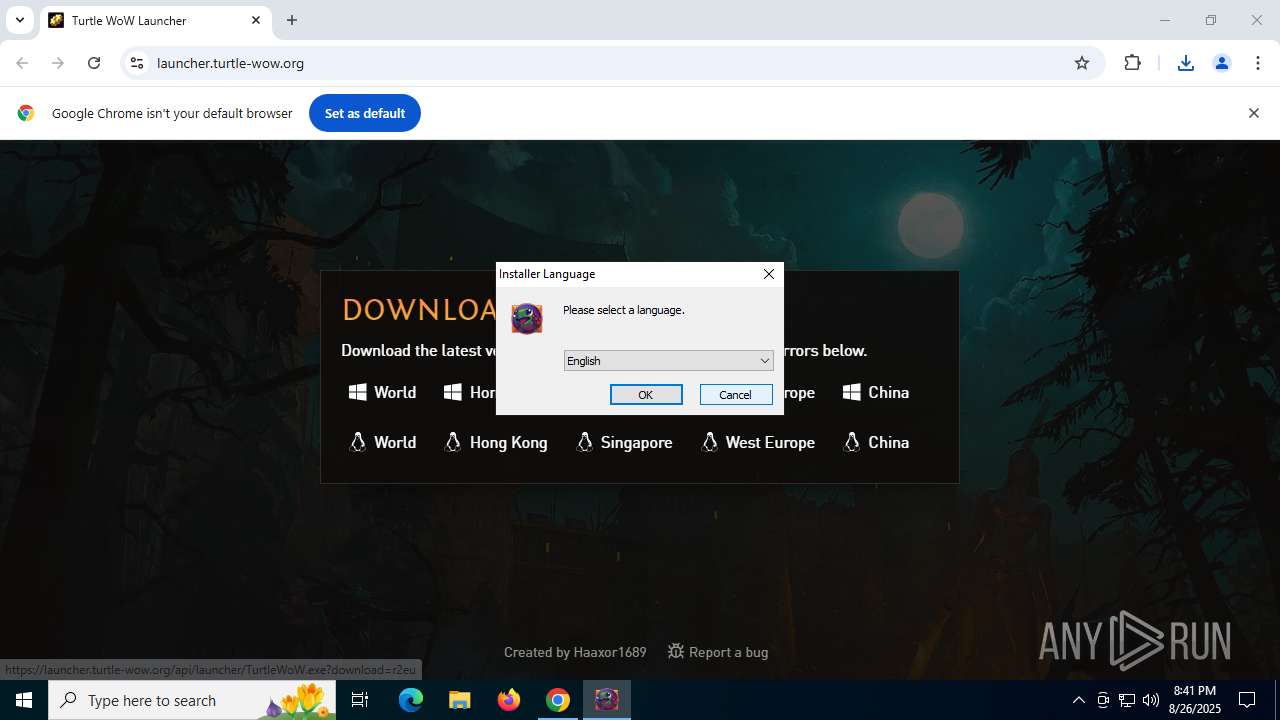Show Chrome downloads
1280x720 pixels.
click(1185, 63)
